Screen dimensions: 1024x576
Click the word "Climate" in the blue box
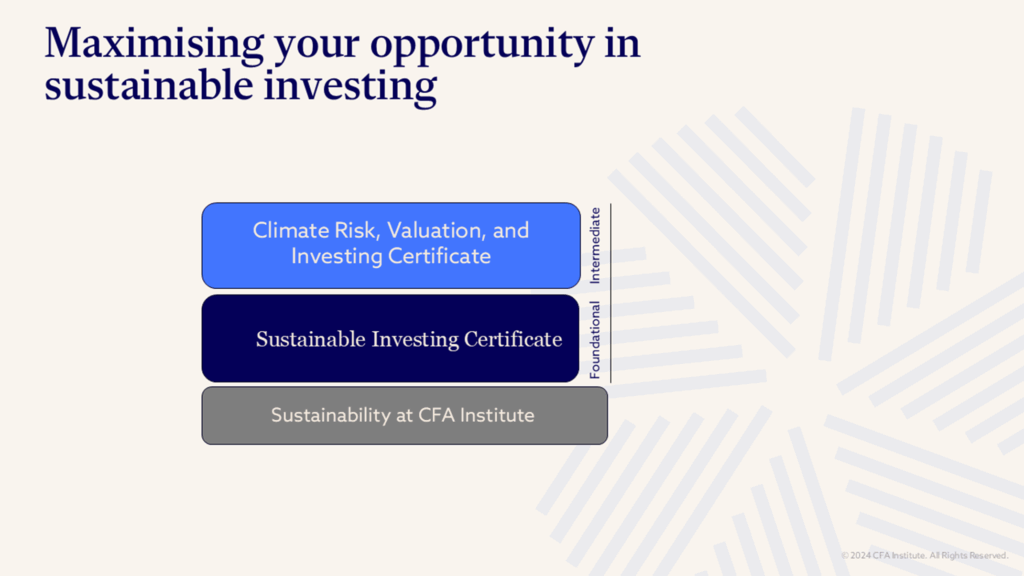pos(291,230)
